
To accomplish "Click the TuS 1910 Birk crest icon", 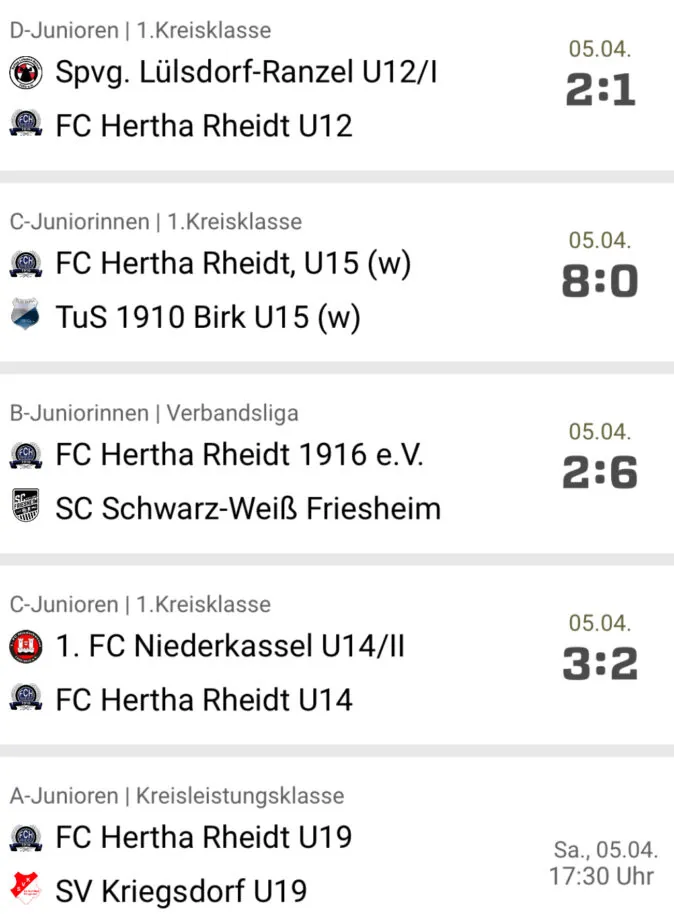I will (26, 314).
